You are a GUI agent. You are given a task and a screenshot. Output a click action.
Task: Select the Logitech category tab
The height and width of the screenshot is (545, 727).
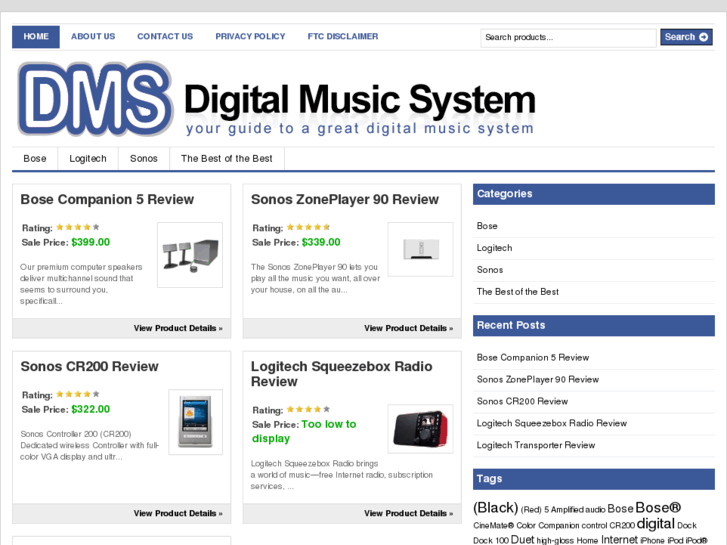coord(88,159)
